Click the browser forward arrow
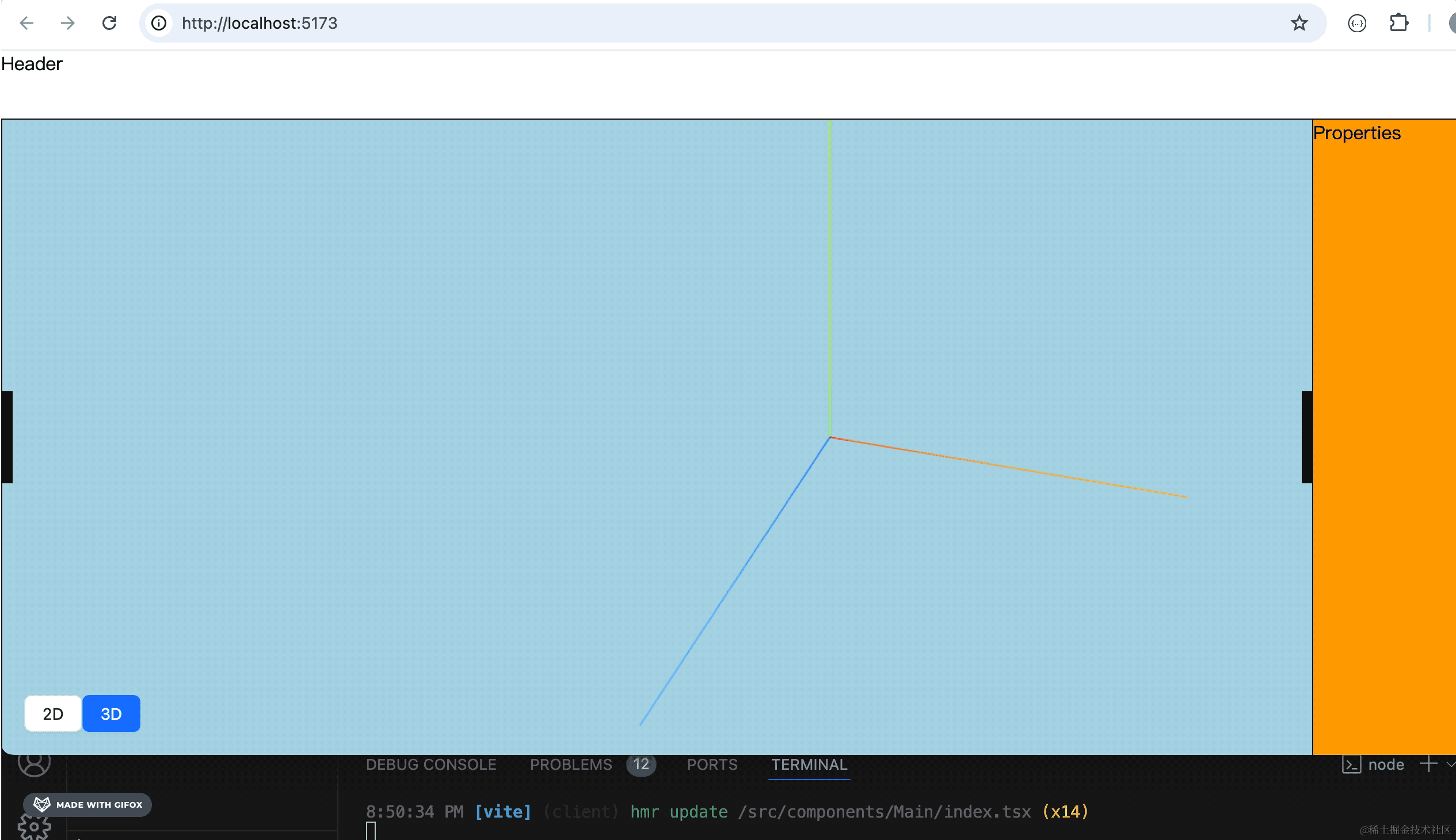Screen dimensions: 1456x840 coord(68,23)
